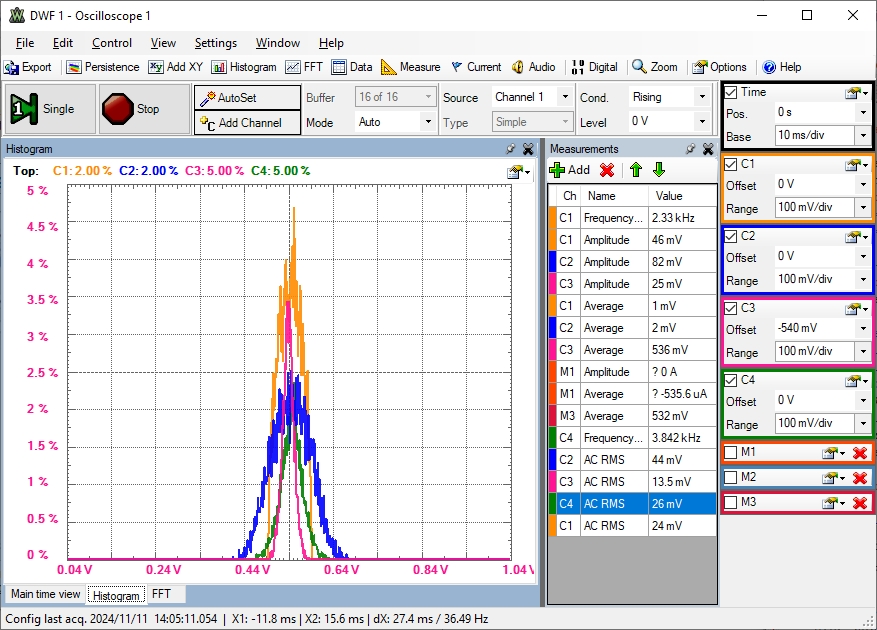Move measurement up with green up arrow

pyautogui.click(x=635, y=170)
